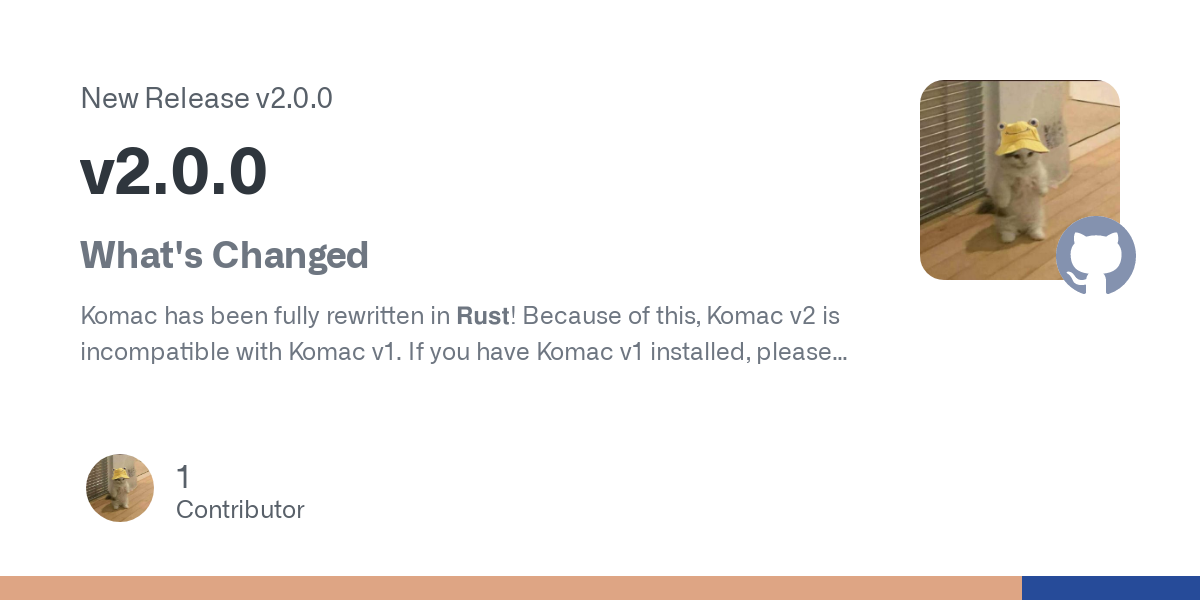
Task: Click the "What's Changed" heading
Action: point(224,256)
